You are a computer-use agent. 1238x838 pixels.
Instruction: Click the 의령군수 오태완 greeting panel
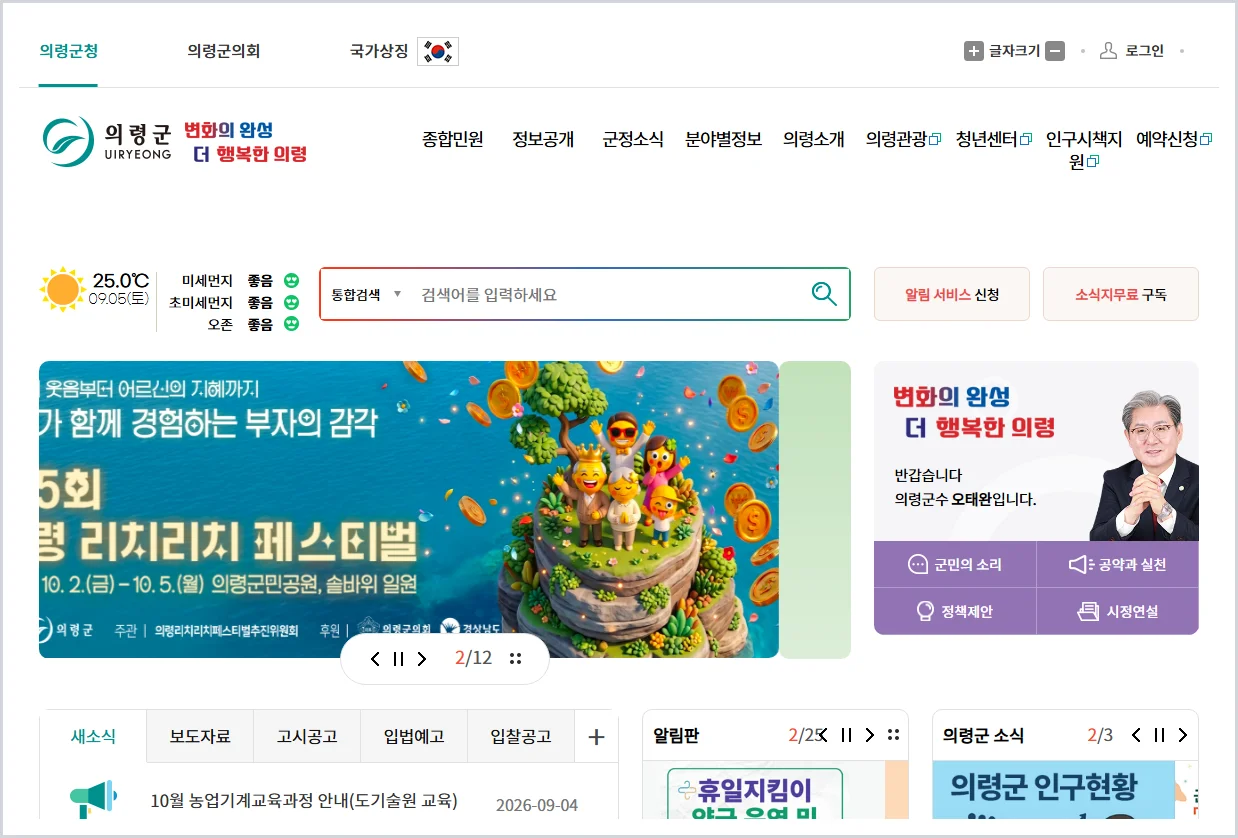click(x=1036, y=451)
